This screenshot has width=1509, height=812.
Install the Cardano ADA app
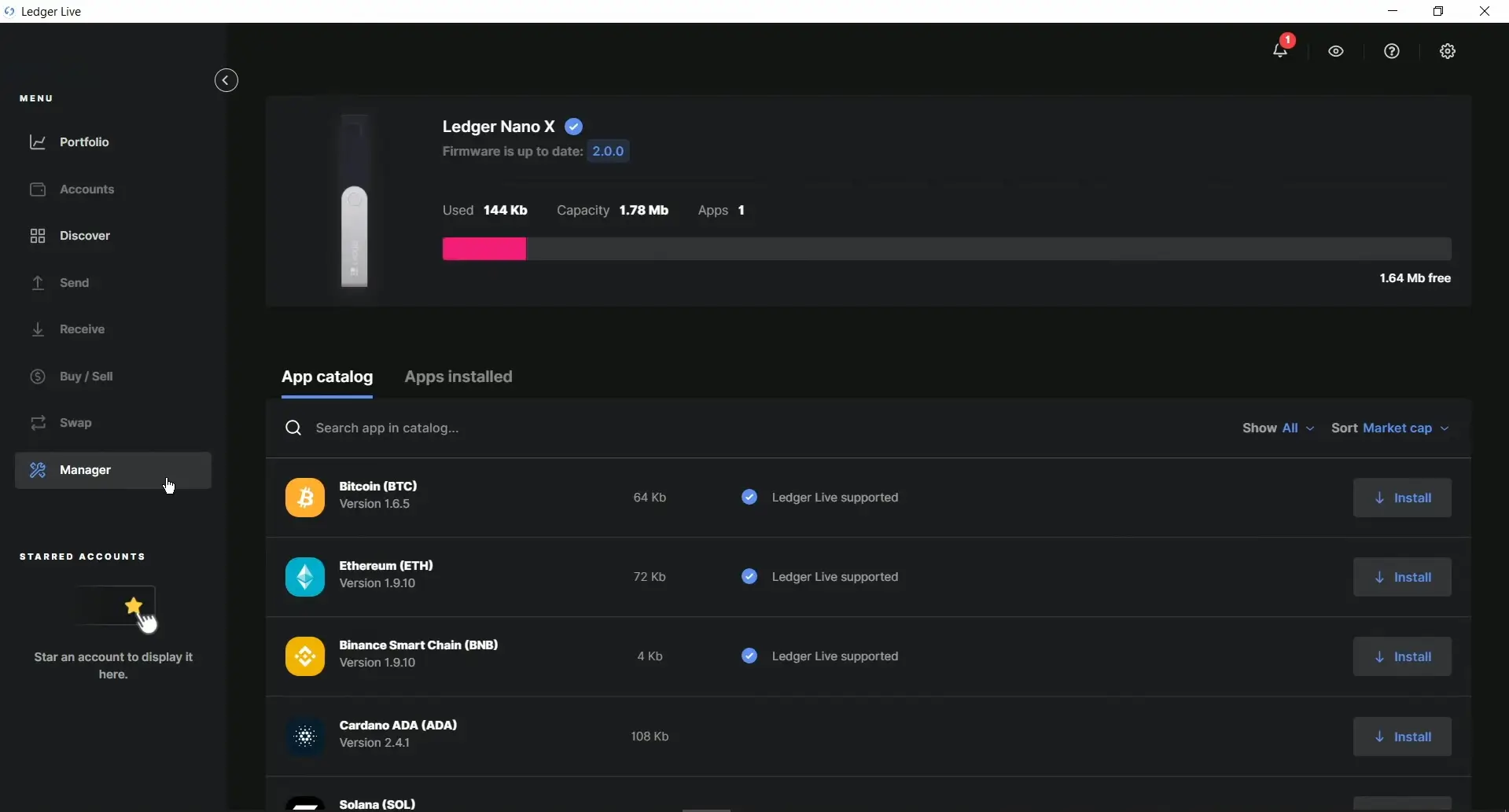click(x=1402, y=737)
